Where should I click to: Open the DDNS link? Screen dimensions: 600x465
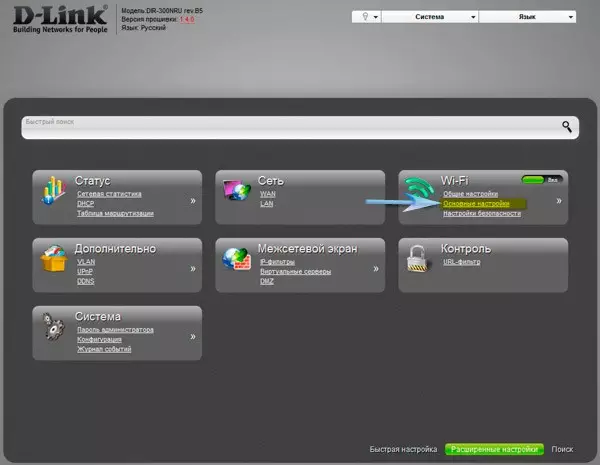pos(86,281)
